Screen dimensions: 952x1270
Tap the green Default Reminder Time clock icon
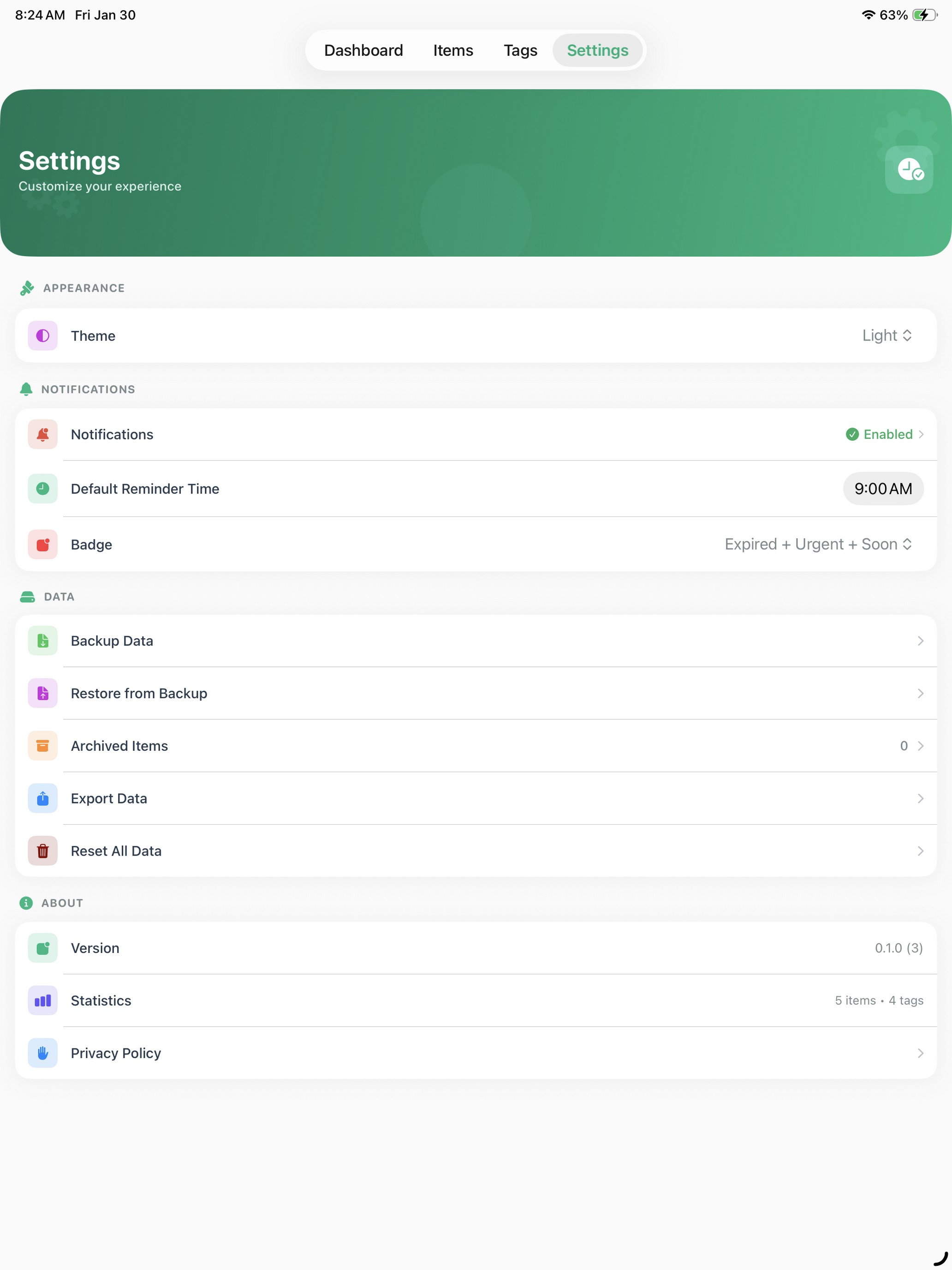42,489
